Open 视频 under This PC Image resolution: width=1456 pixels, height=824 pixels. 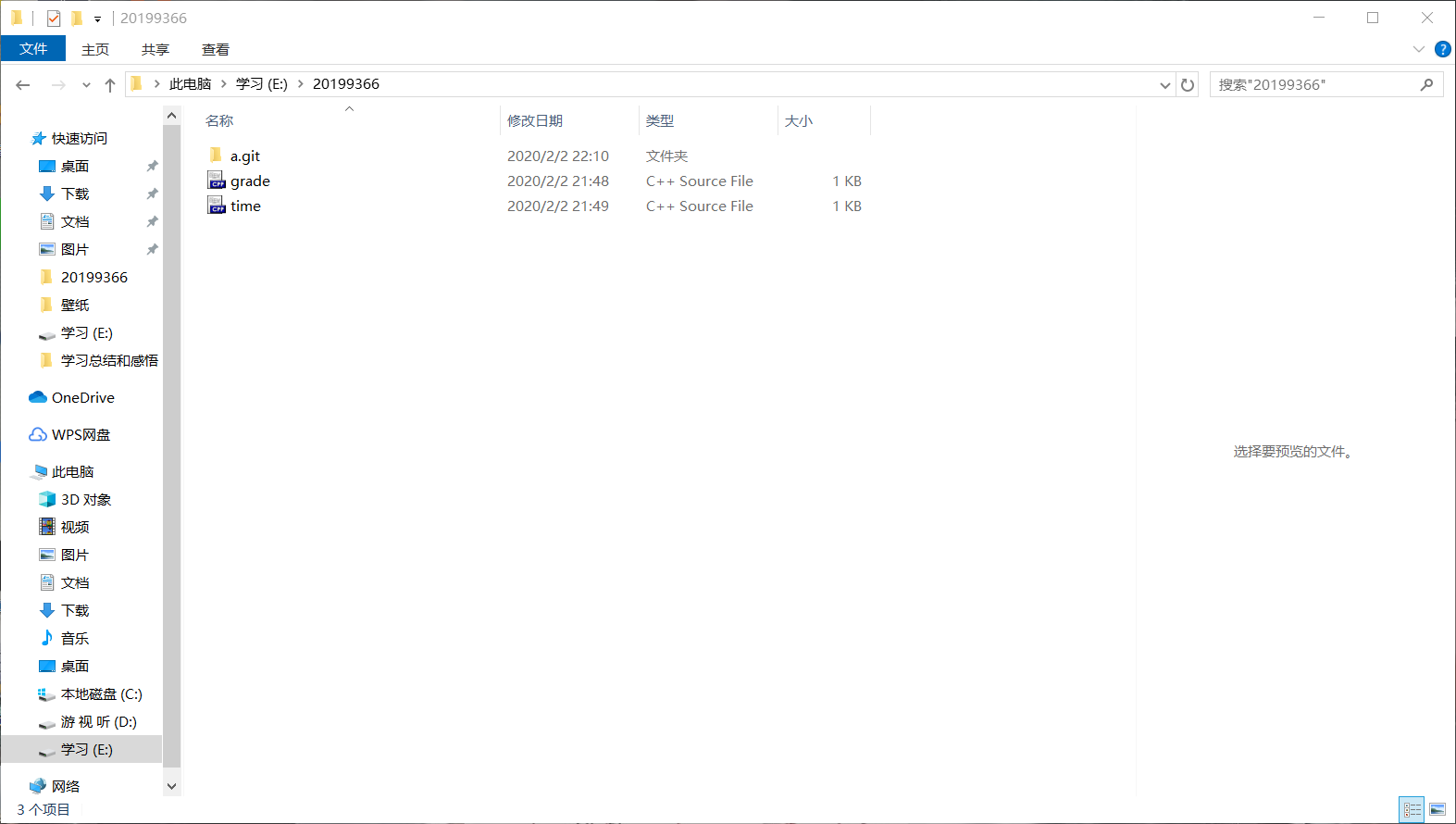(75, 528)
